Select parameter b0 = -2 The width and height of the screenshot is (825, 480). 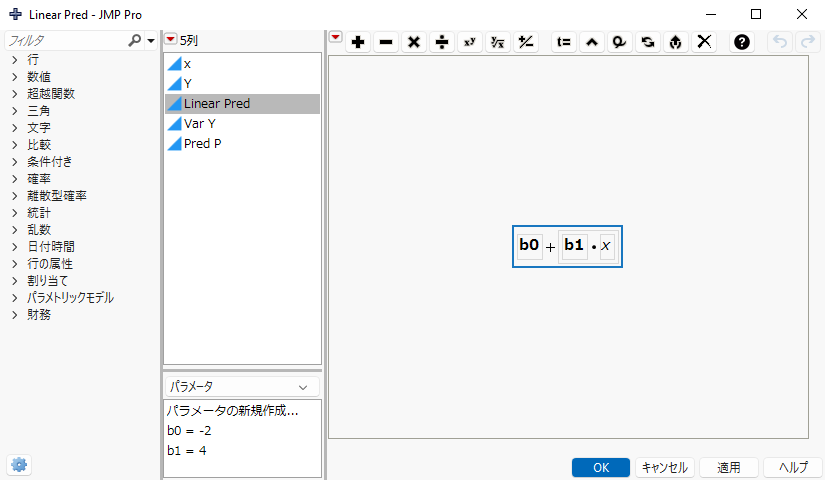tap(189, 431)
